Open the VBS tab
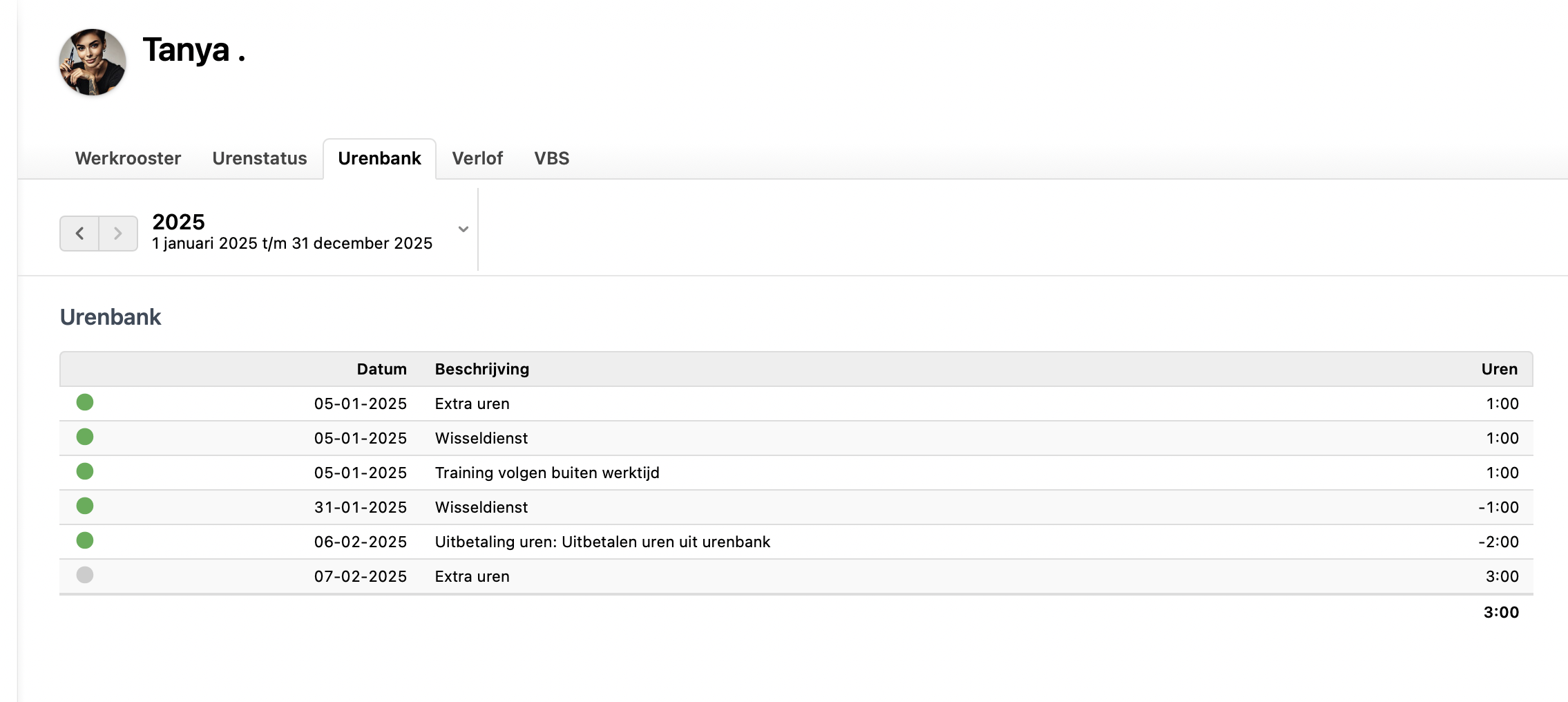This screenshot has height=702, width=1568. [x=551, y=158]
